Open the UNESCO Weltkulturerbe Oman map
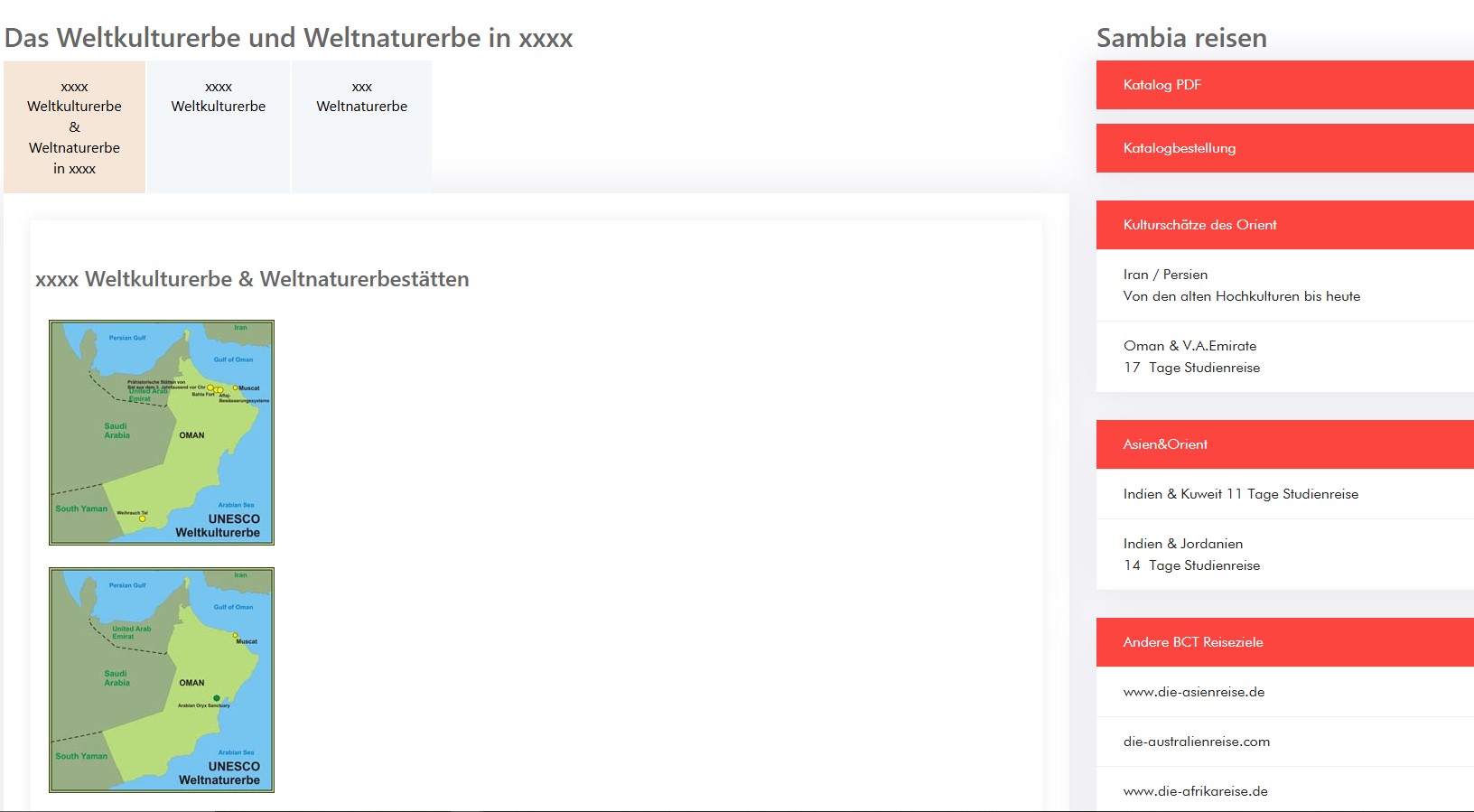 [162, 433]
